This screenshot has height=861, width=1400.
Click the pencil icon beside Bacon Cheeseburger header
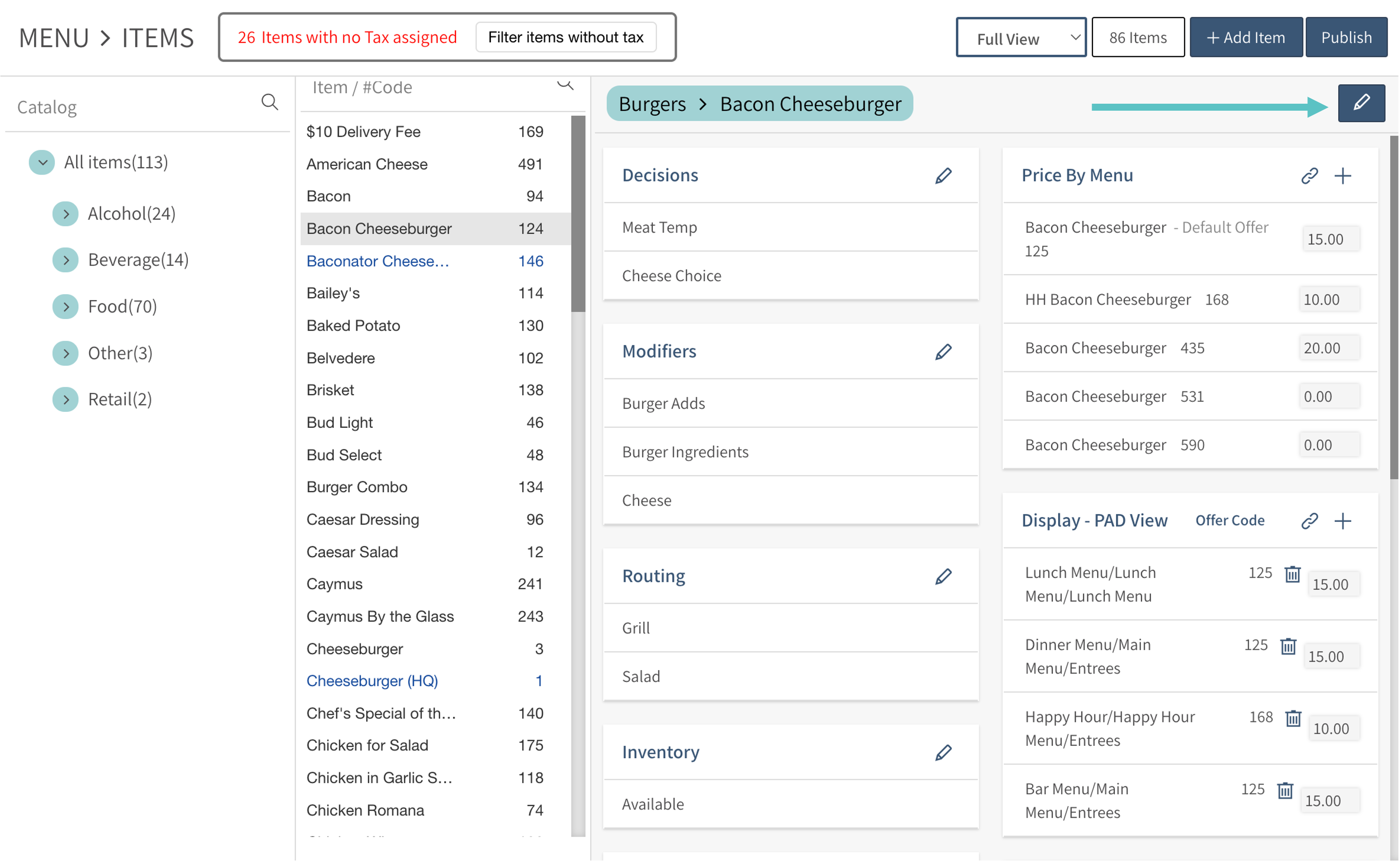point(1361,103)
